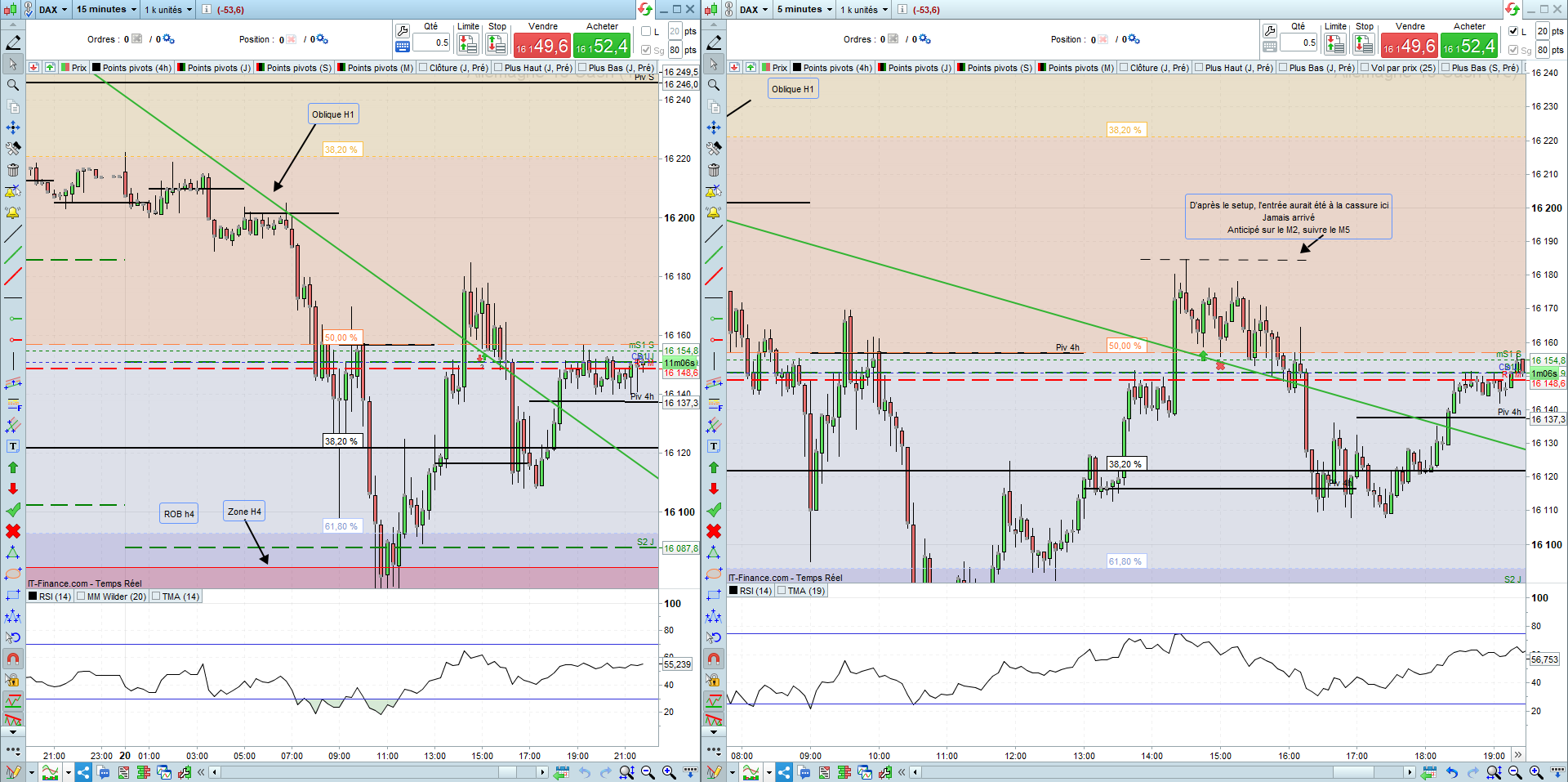This screenshot has height=782, width=1568.
Task: Click the red-green refresh icon on 15-minute chart
Action: pos(645,10)
